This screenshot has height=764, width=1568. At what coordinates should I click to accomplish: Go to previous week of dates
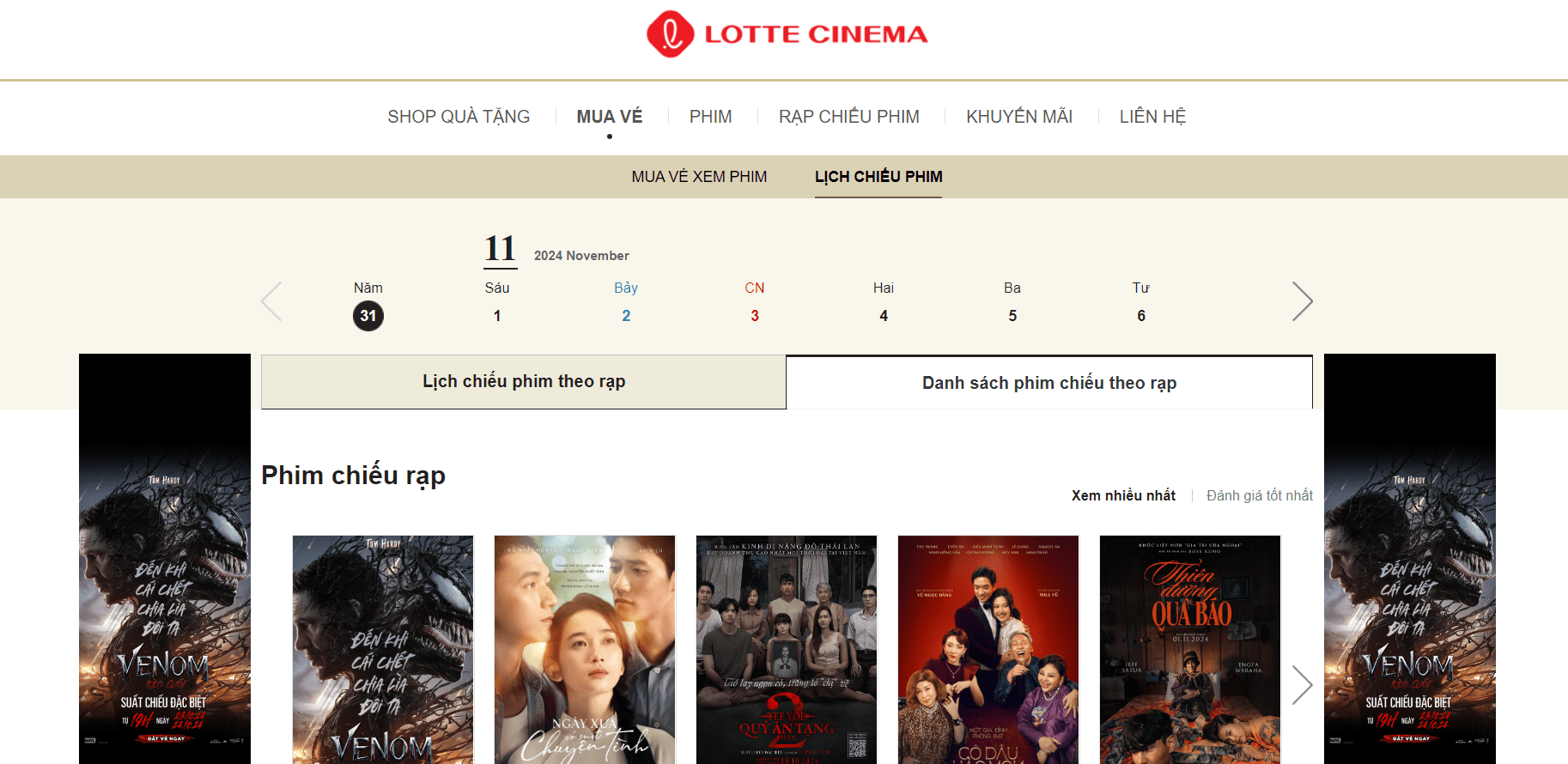271,301
